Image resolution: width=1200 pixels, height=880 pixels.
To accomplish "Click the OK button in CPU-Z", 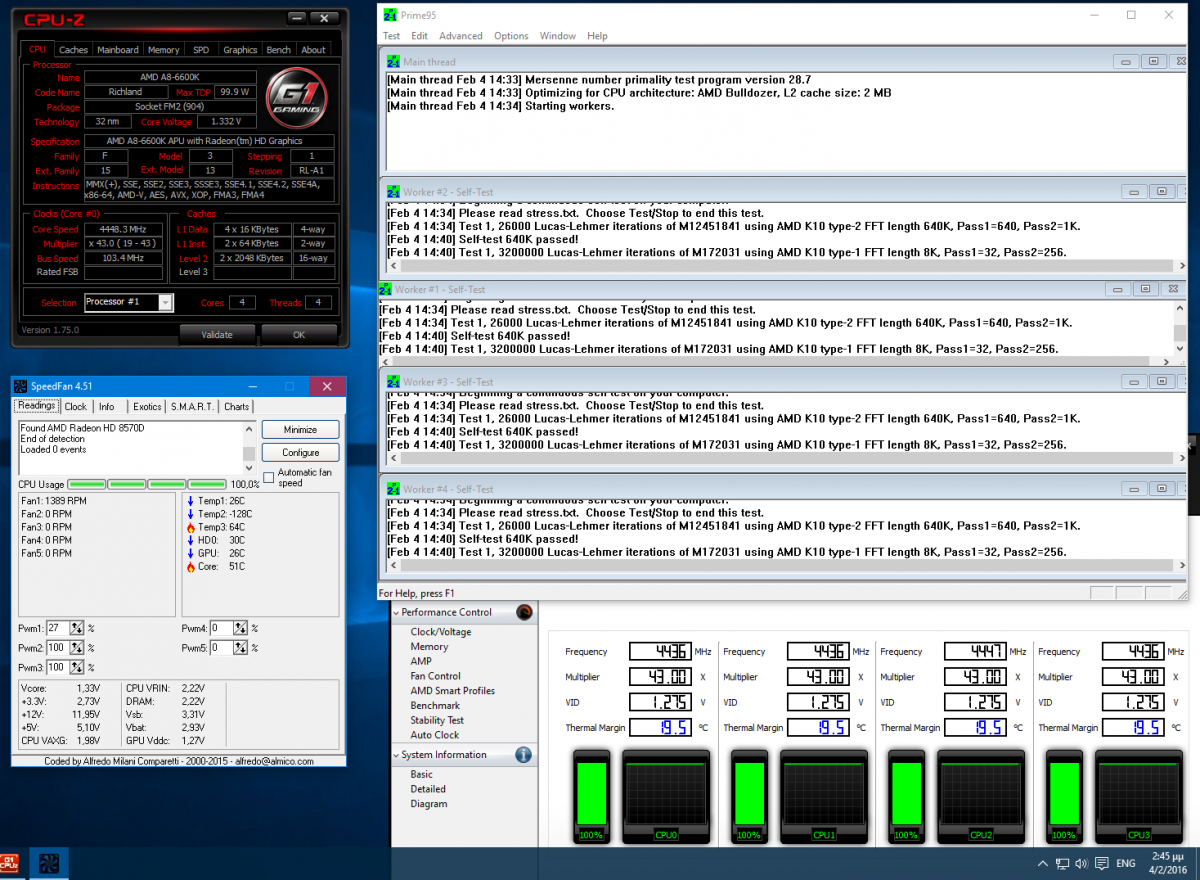I will click(x=299, y=335).
